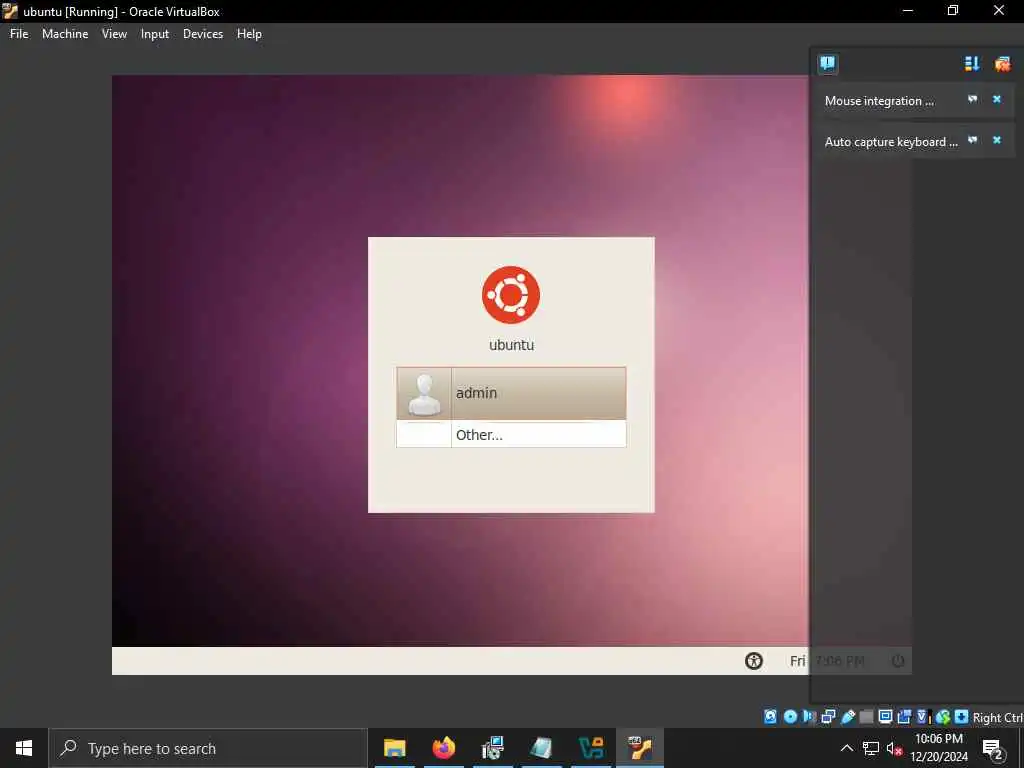1024x768 pixels.
Task: Open the Input menu
Action: [155, 34]
